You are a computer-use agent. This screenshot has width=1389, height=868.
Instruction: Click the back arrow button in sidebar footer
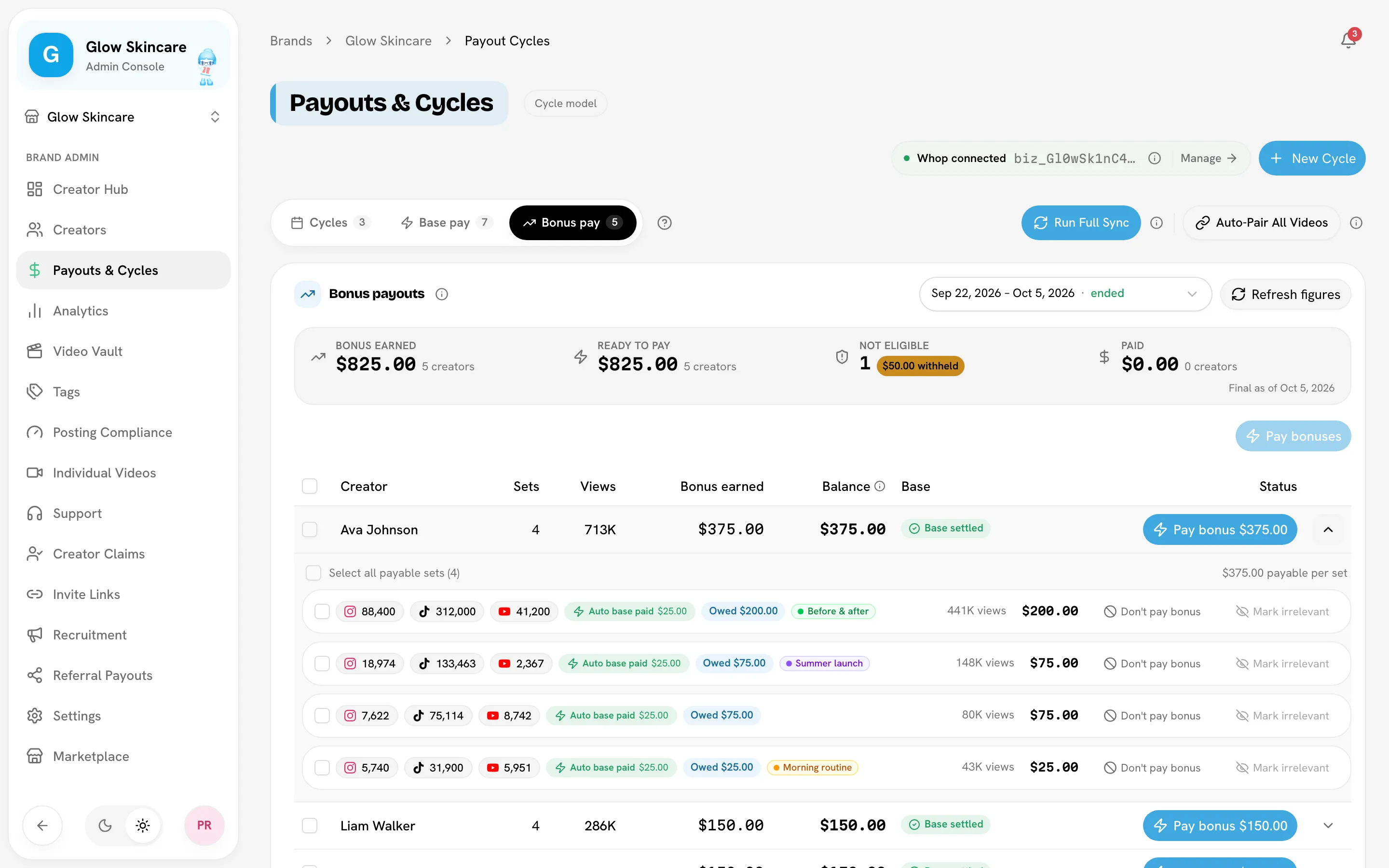(42, 826)
